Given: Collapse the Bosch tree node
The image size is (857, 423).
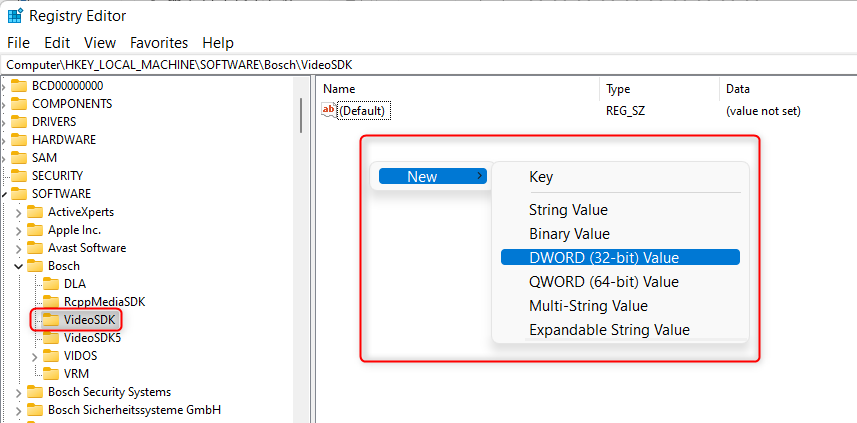Looking at the screenshot, I should (18, 266).
